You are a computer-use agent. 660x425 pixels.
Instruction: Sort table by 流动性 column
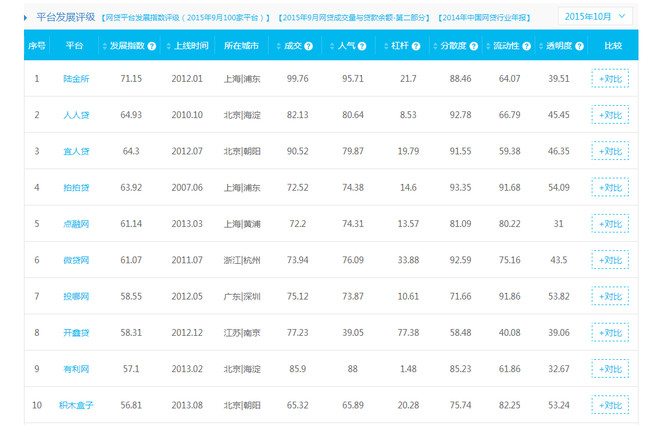[x=488, y=46]
